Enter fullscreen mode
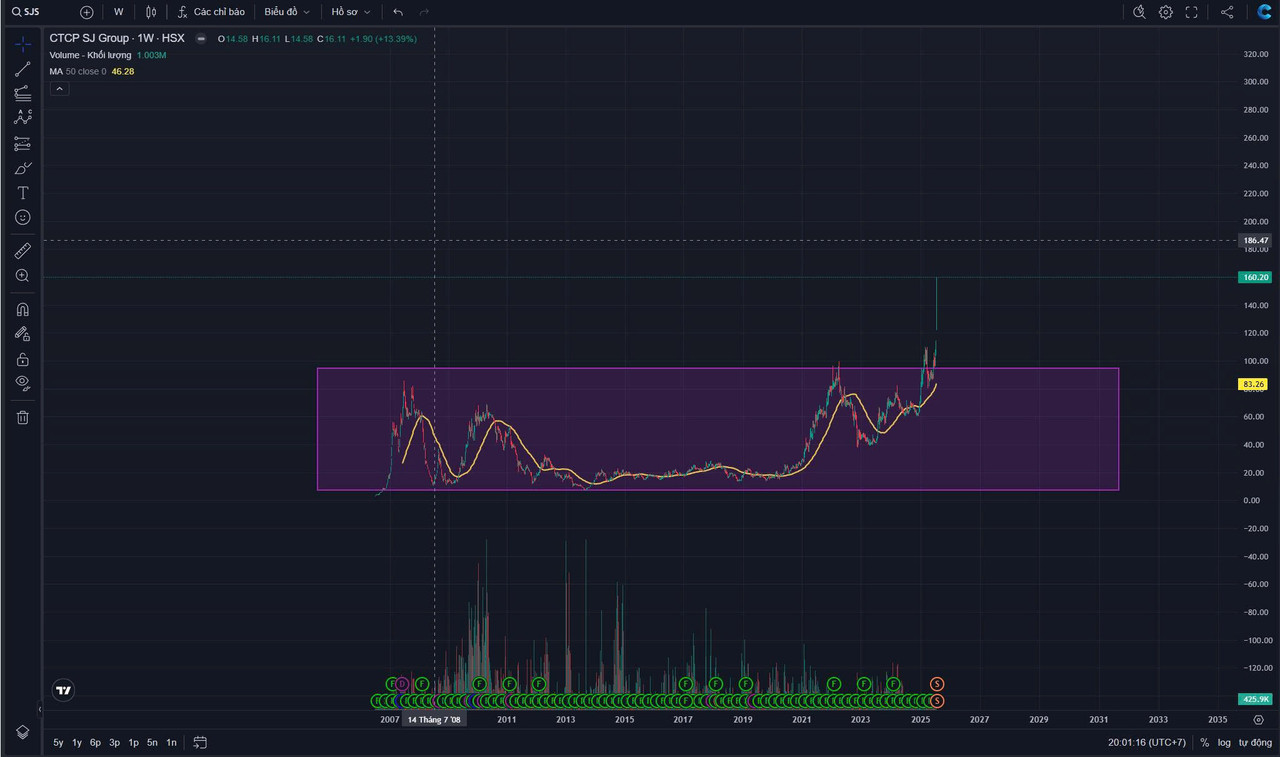The width and height of the screenshot is (1280, 757). tap(1192, 12)
